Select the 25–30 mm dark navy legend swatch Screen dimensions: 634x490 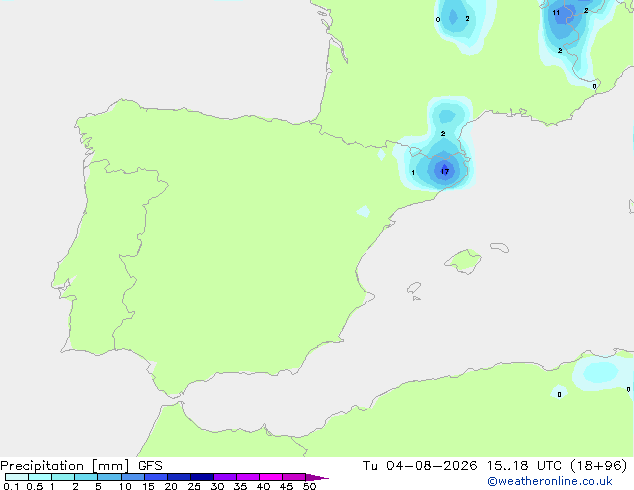[202, 477]
